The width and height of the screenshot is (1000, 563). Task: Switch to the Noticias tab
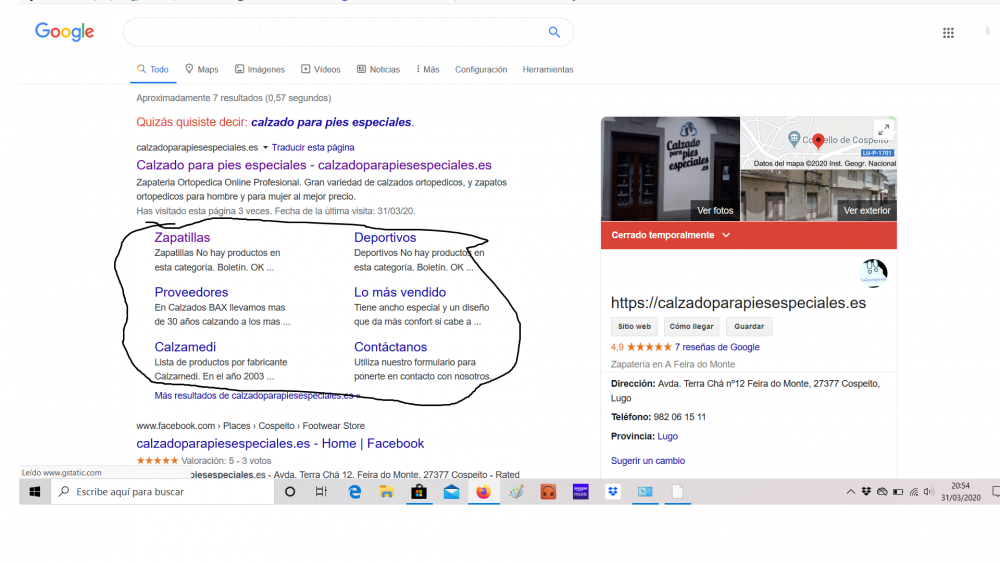click(x=378, y=69)
